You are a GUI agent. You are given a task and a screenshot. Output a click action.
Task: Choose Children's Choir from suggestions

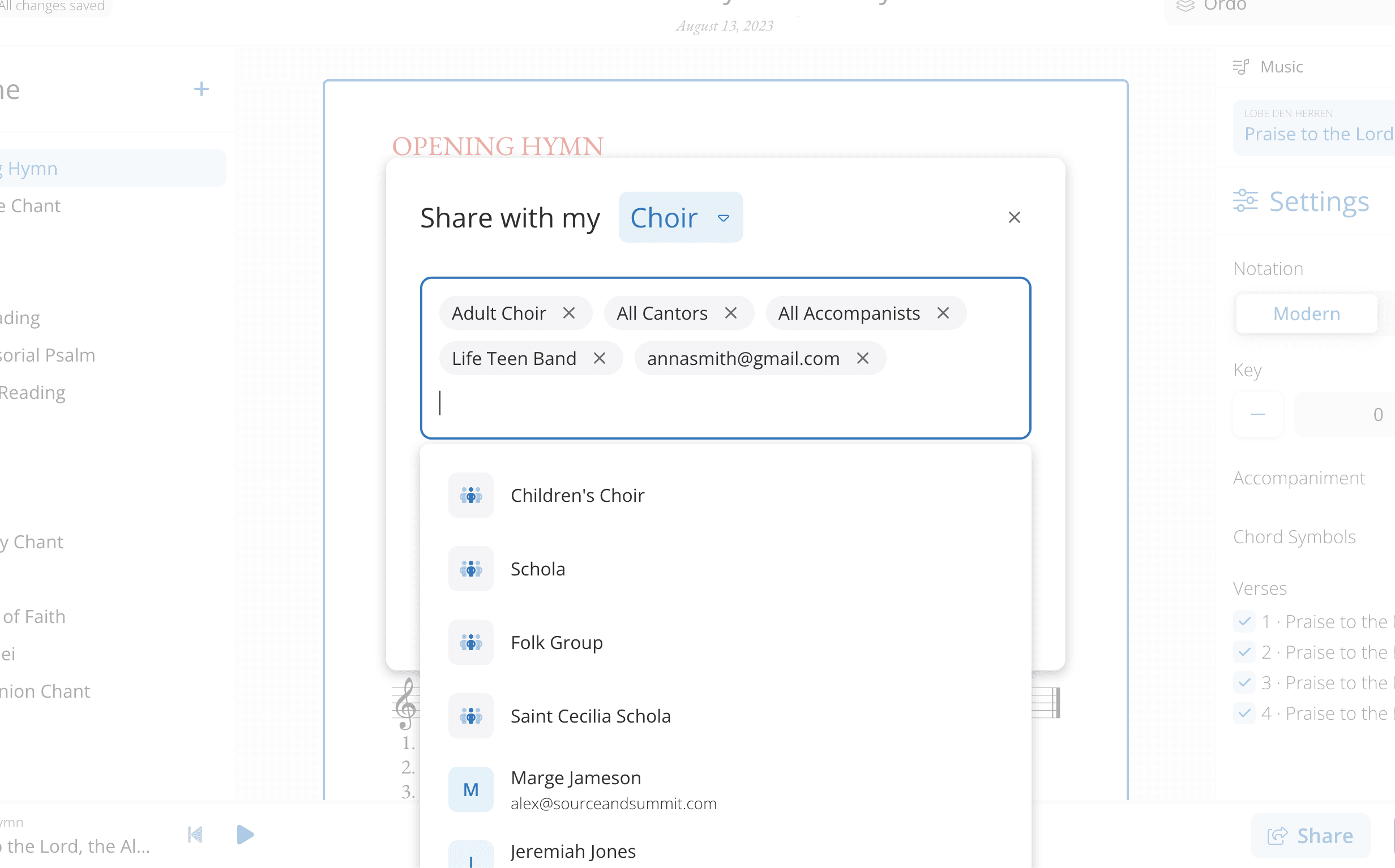tap(577, 496)
